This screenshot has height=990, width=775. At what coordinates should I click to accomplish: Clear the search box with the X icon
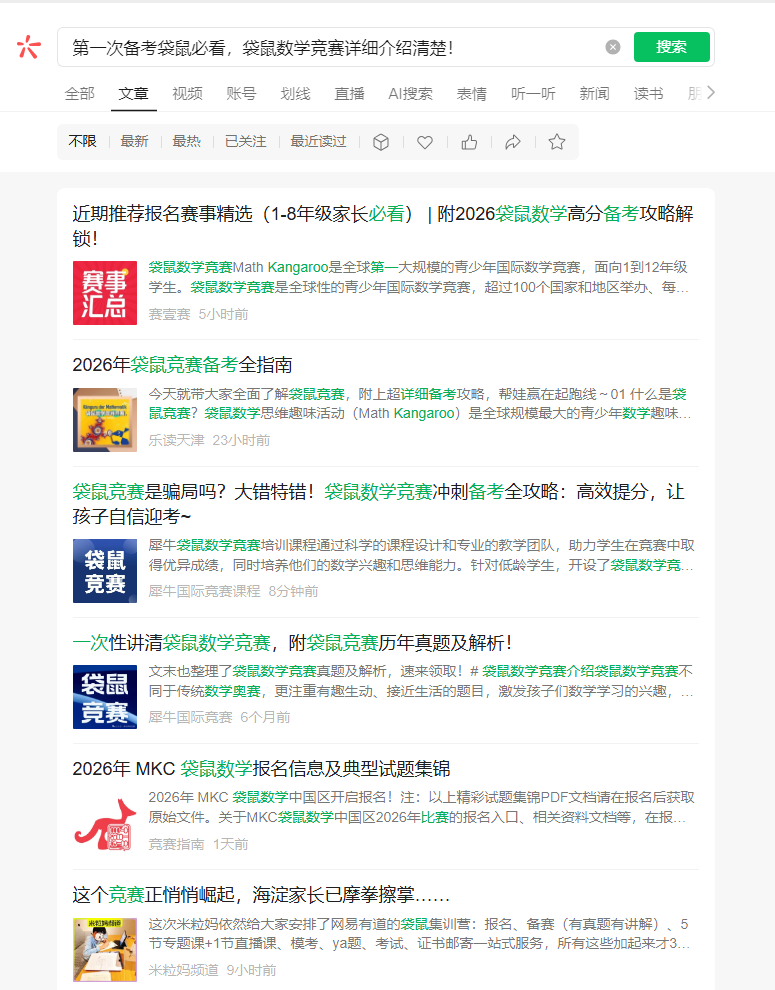tap(613, 47)
